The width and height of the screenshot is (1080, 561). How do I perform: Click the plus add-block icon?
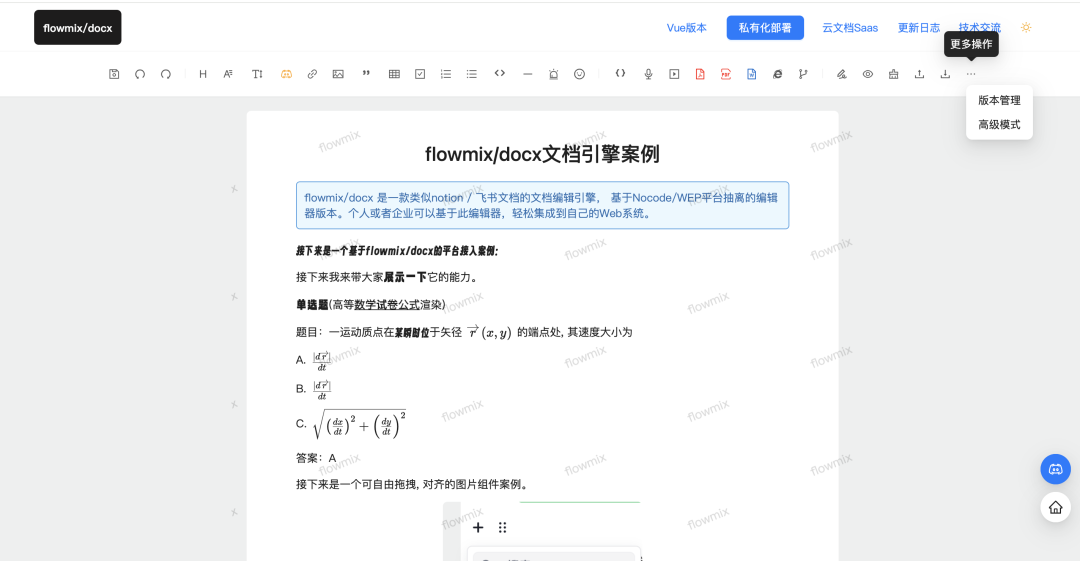click(478, 527)
